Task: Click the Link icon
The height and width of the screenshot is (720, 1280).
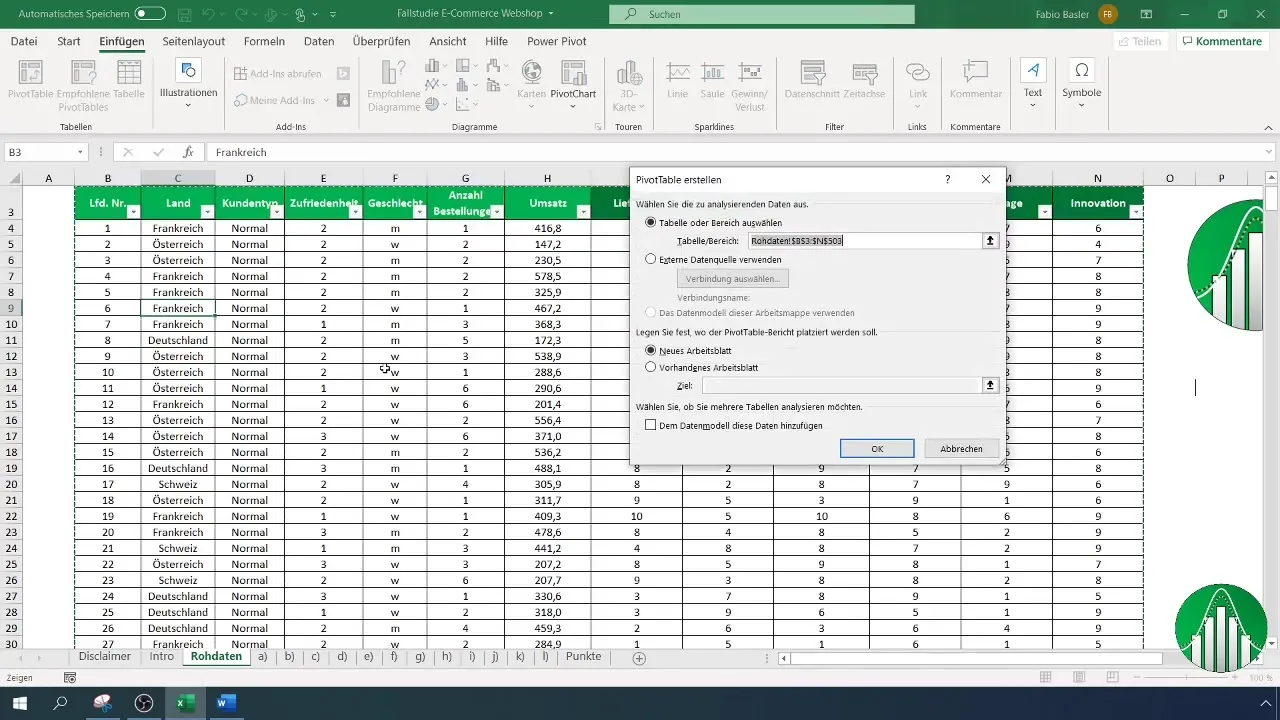Action: (917, 86)
